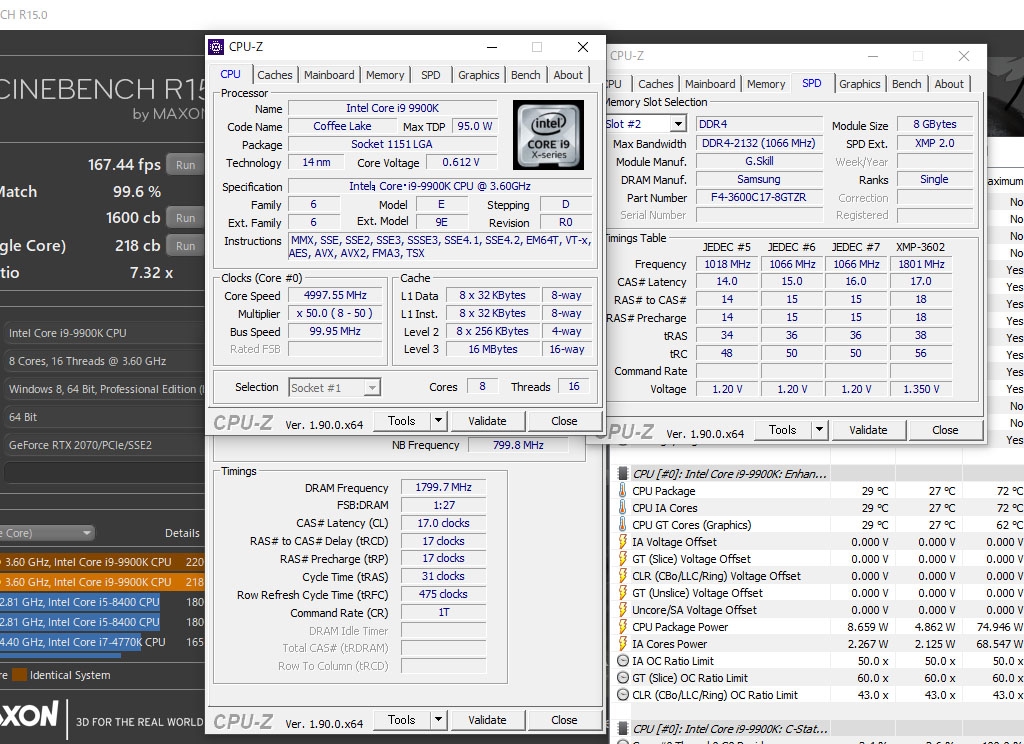Click the Validate button in CPU-Z

(x=488, y=420)
